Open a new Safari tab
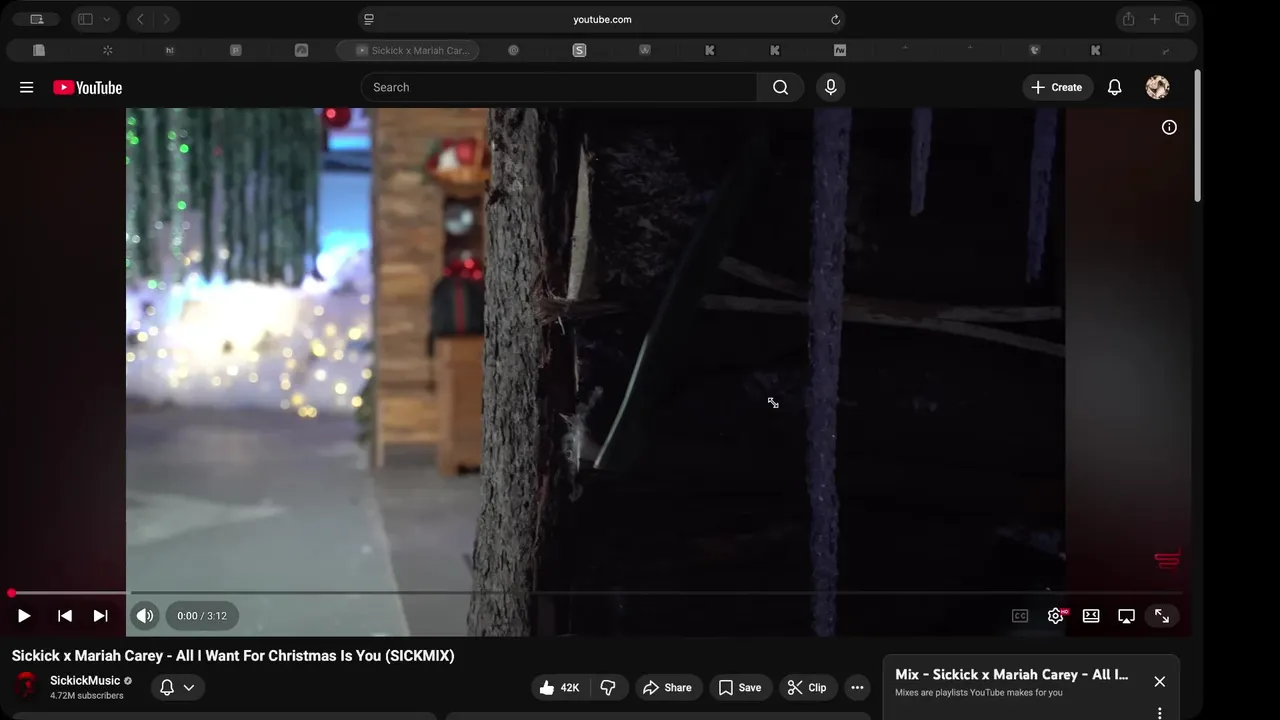The width and height of the screenshot is (1280, 720). pyautogui.click(x=1154, y=19)
